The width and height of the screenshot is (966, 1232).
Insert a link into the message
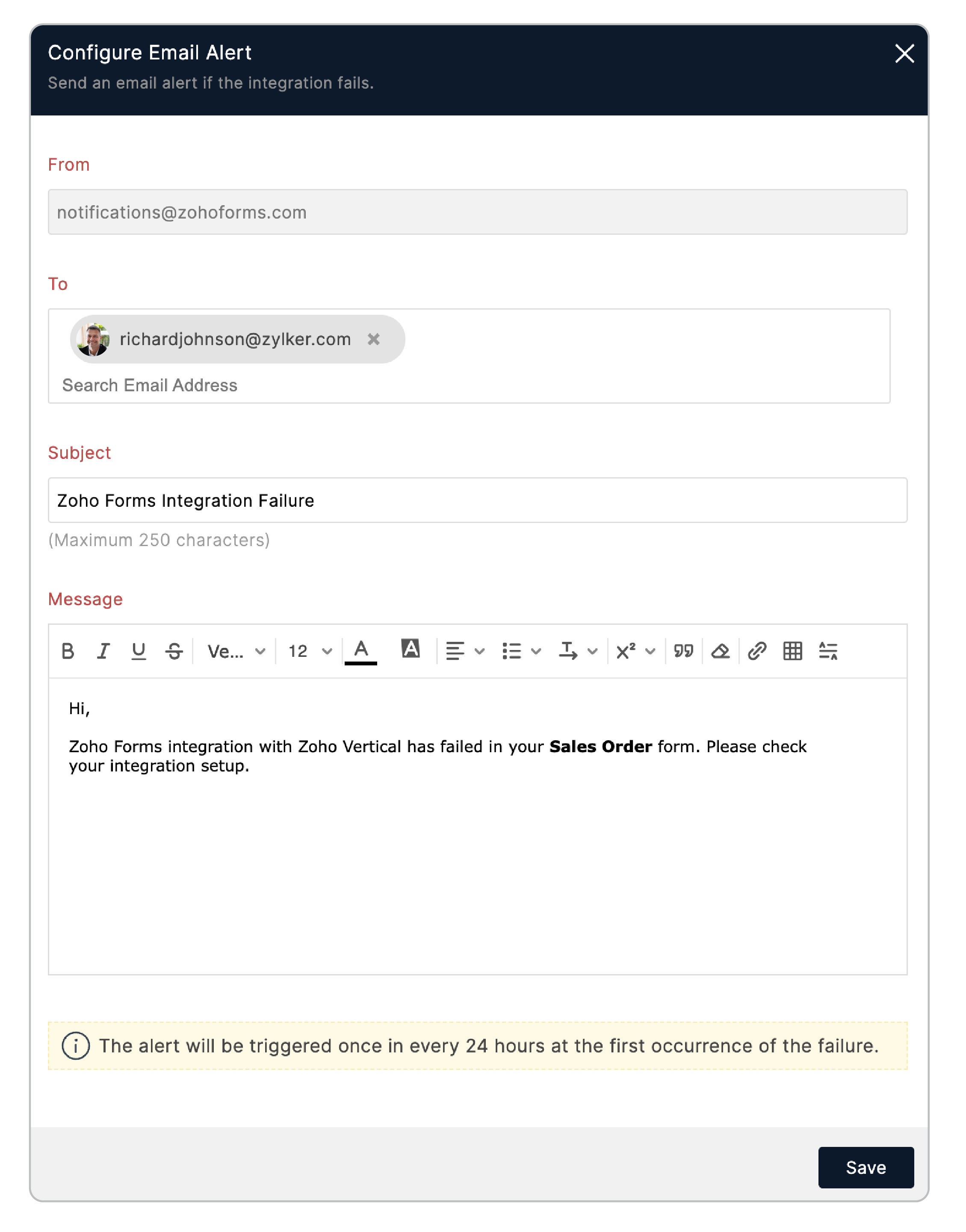pyautogui.click(x=757, y=651)
